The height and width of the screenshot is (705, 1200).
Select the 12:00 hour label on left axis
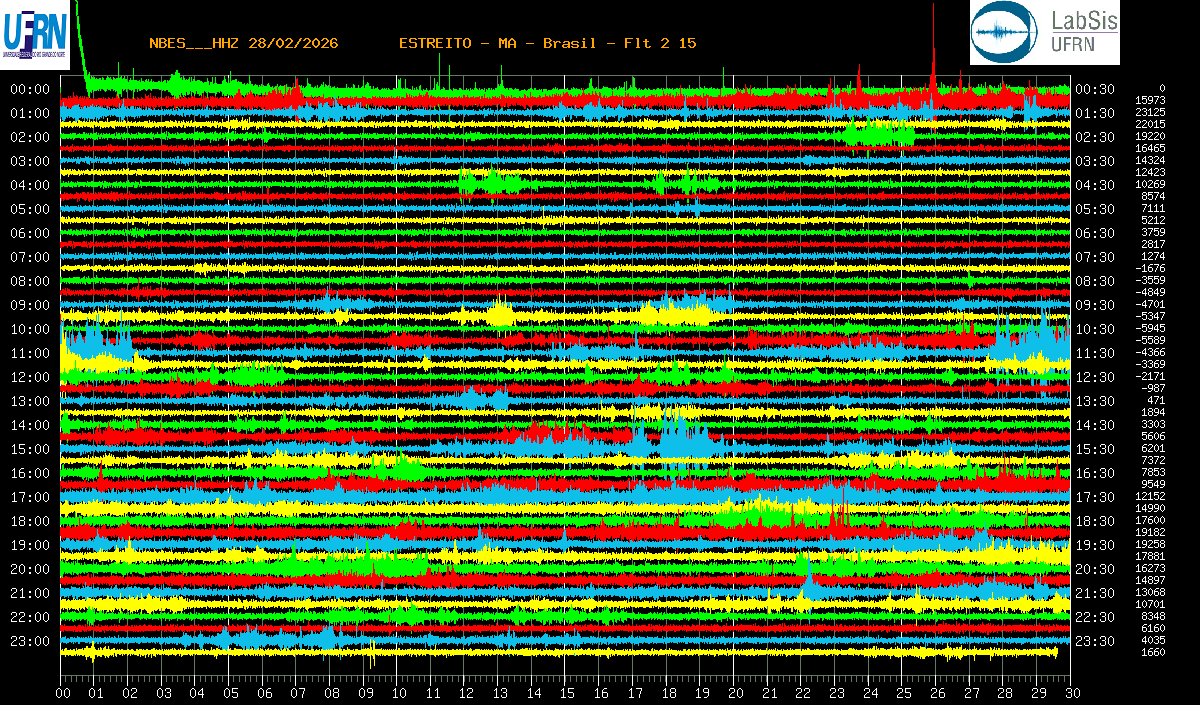[30, 377]
